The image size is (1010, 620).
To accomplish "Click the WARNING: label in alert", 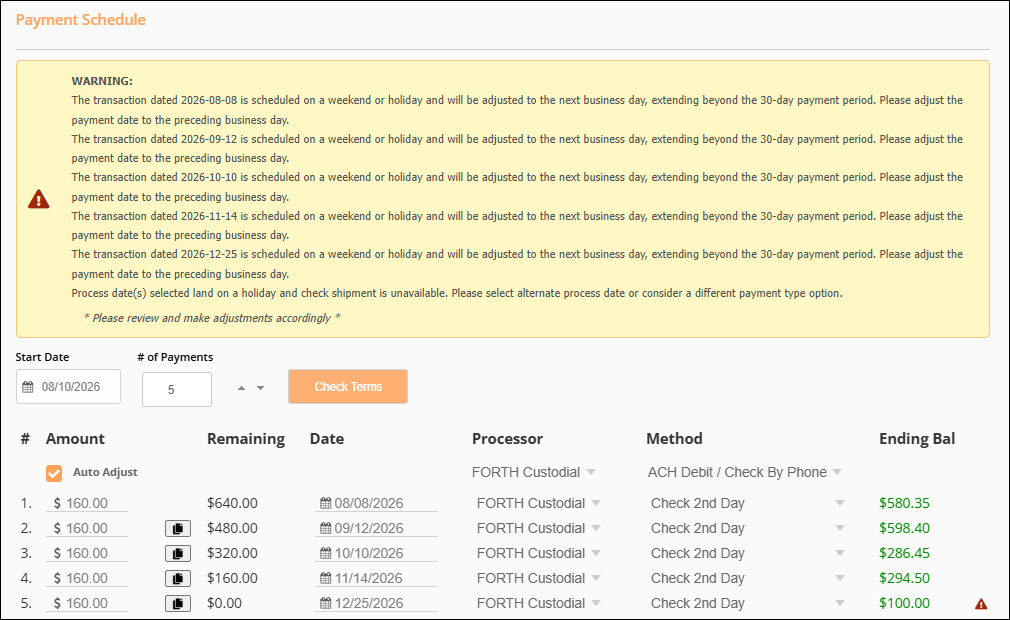I will [102, 81].
